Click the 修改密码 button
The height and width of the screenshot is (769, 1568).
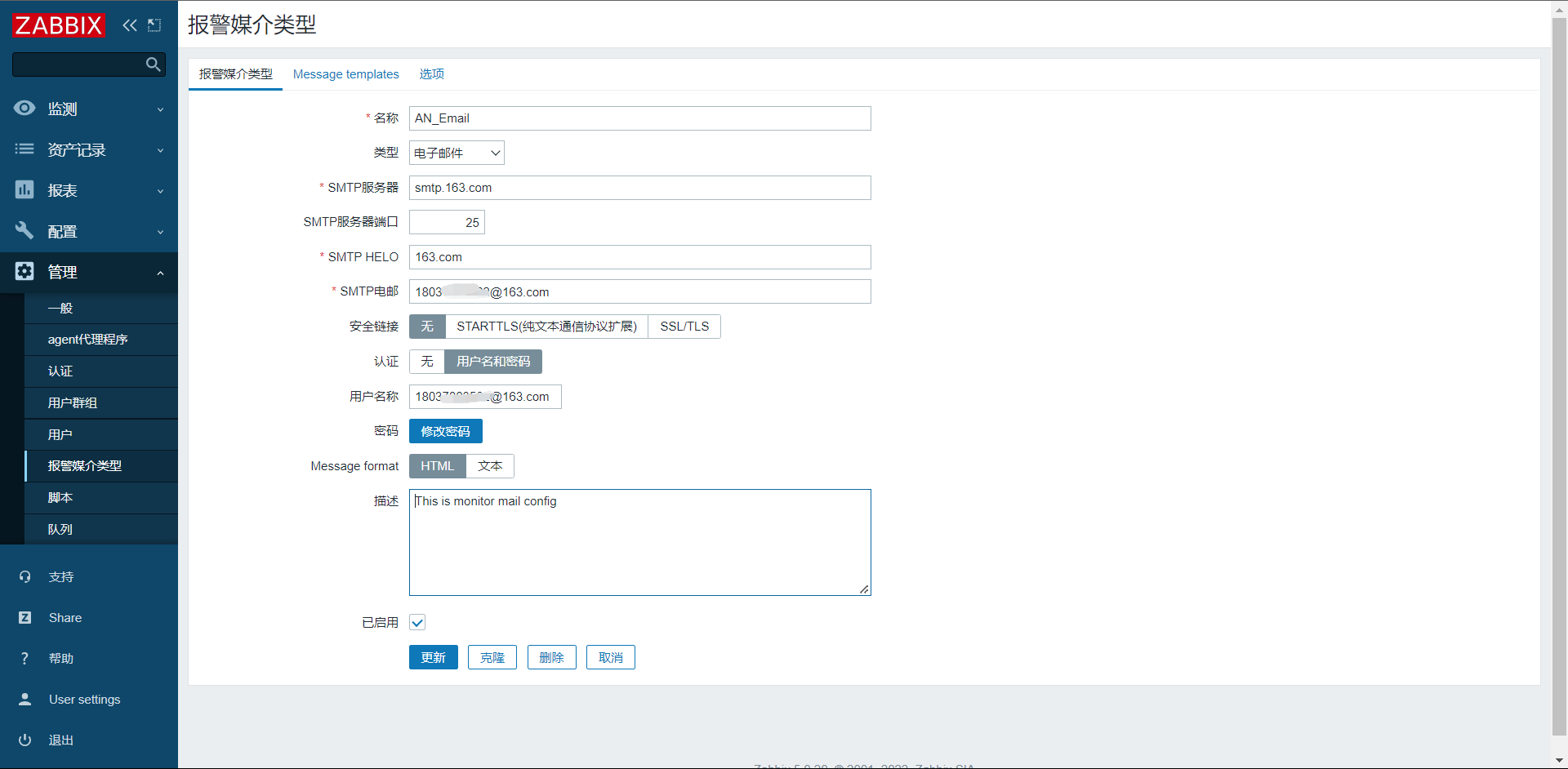pyautogui.click(x=445, y=431)
